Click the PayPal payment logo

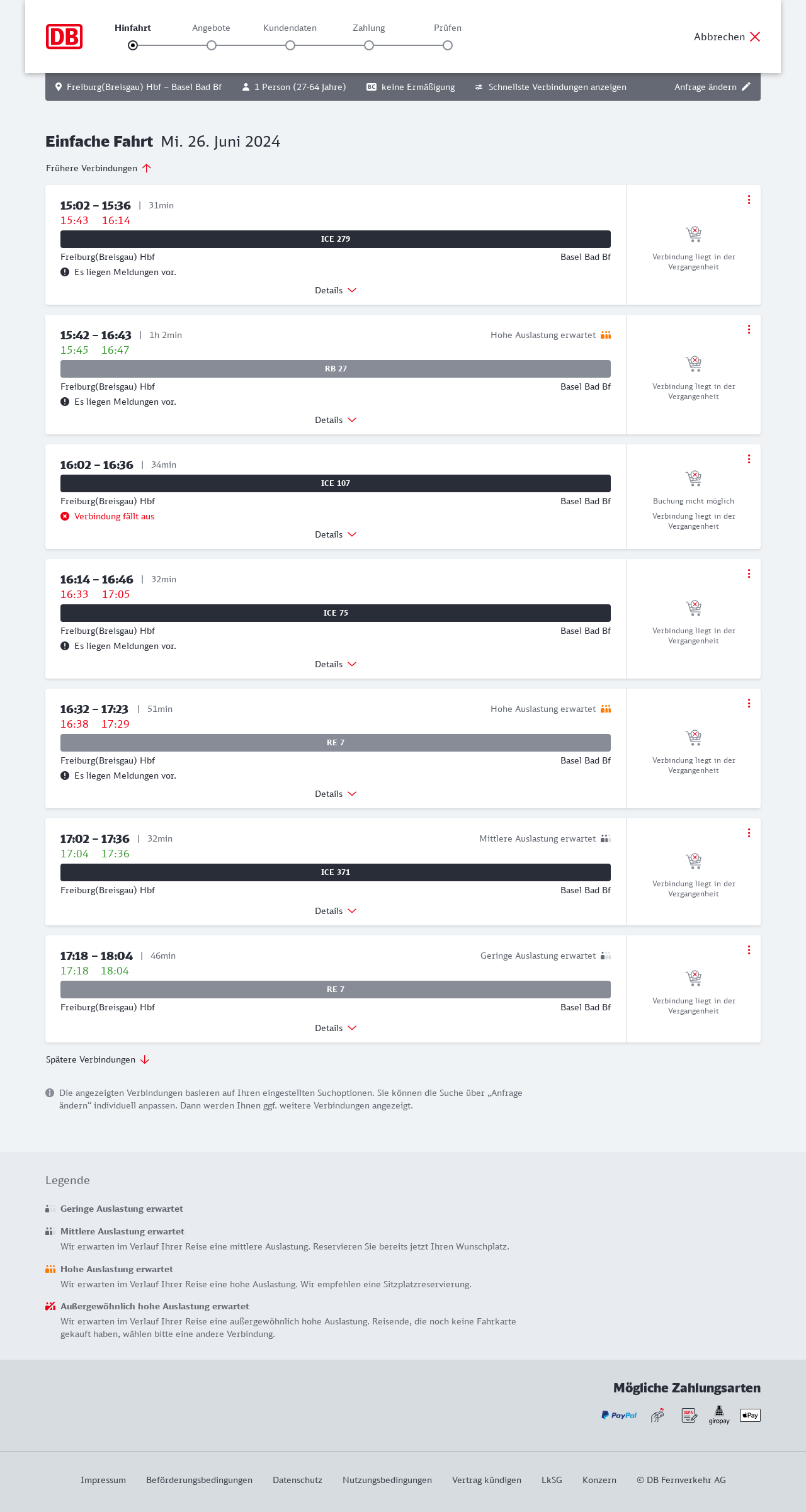pyautogui.click(x=619, y=1415)
